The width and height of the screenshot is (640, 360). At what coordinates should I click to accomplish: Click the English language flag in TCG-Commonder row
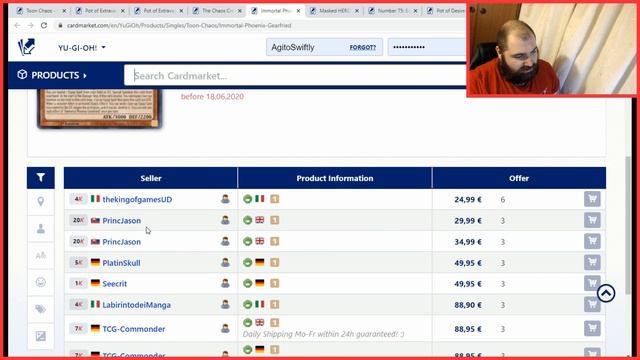pyautogui.click(x=260, y=322)
